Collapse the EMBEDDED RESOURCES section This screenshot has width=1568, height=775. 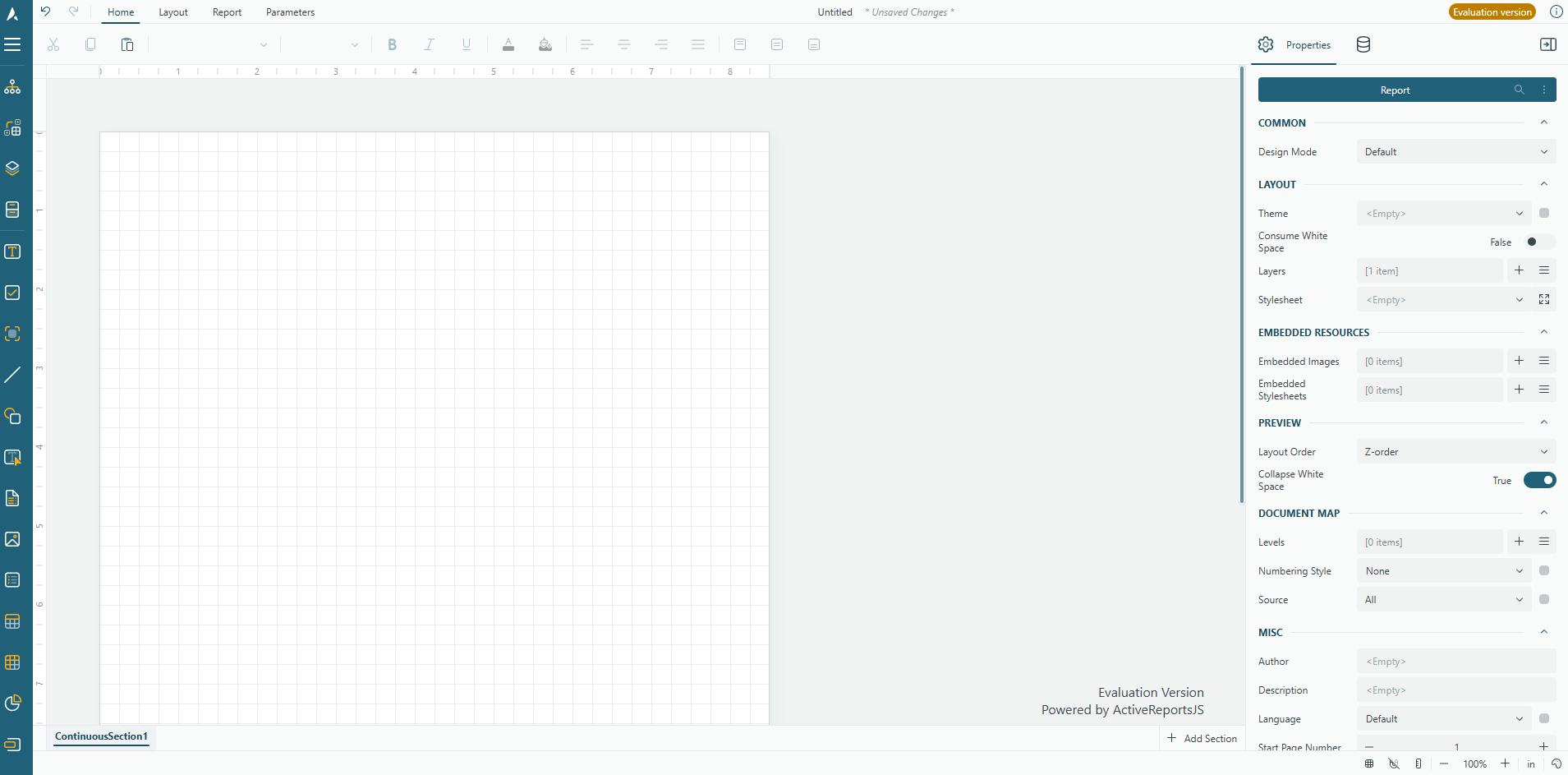click(x=1545, y=332)
